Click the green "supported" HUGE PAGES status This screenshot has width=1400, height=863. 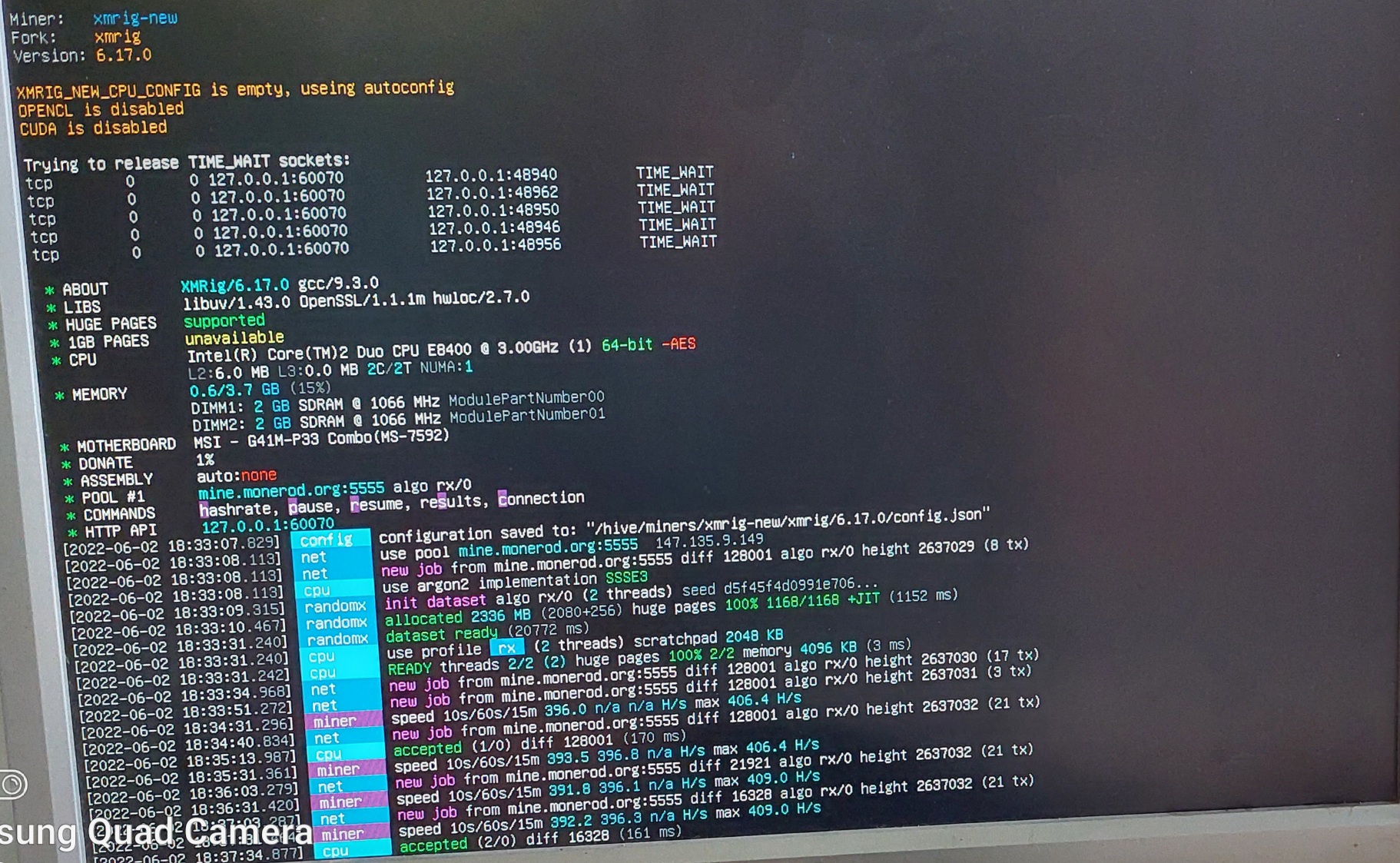click(224, 320)
